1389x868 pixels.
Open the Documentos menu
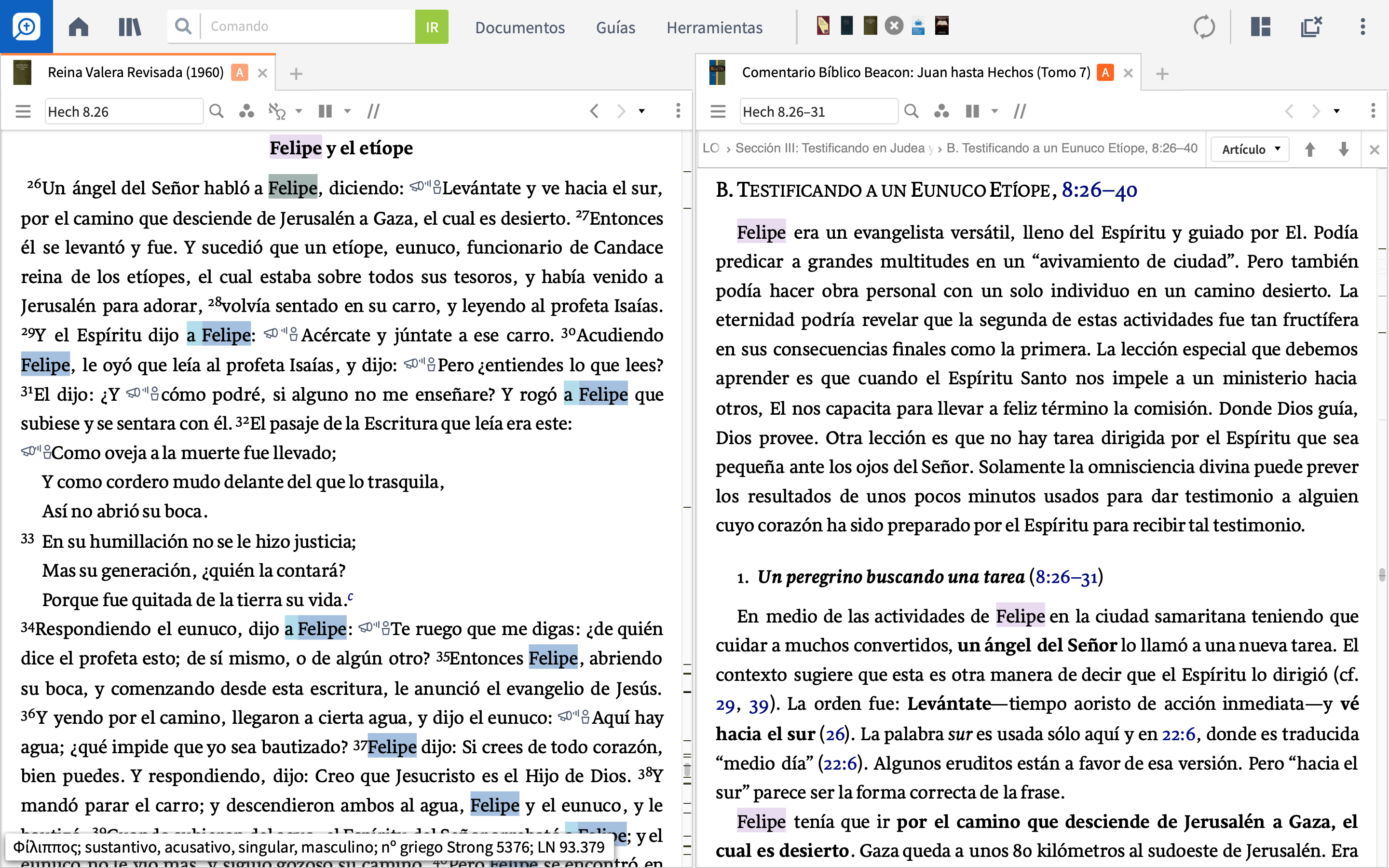(519, 27)
